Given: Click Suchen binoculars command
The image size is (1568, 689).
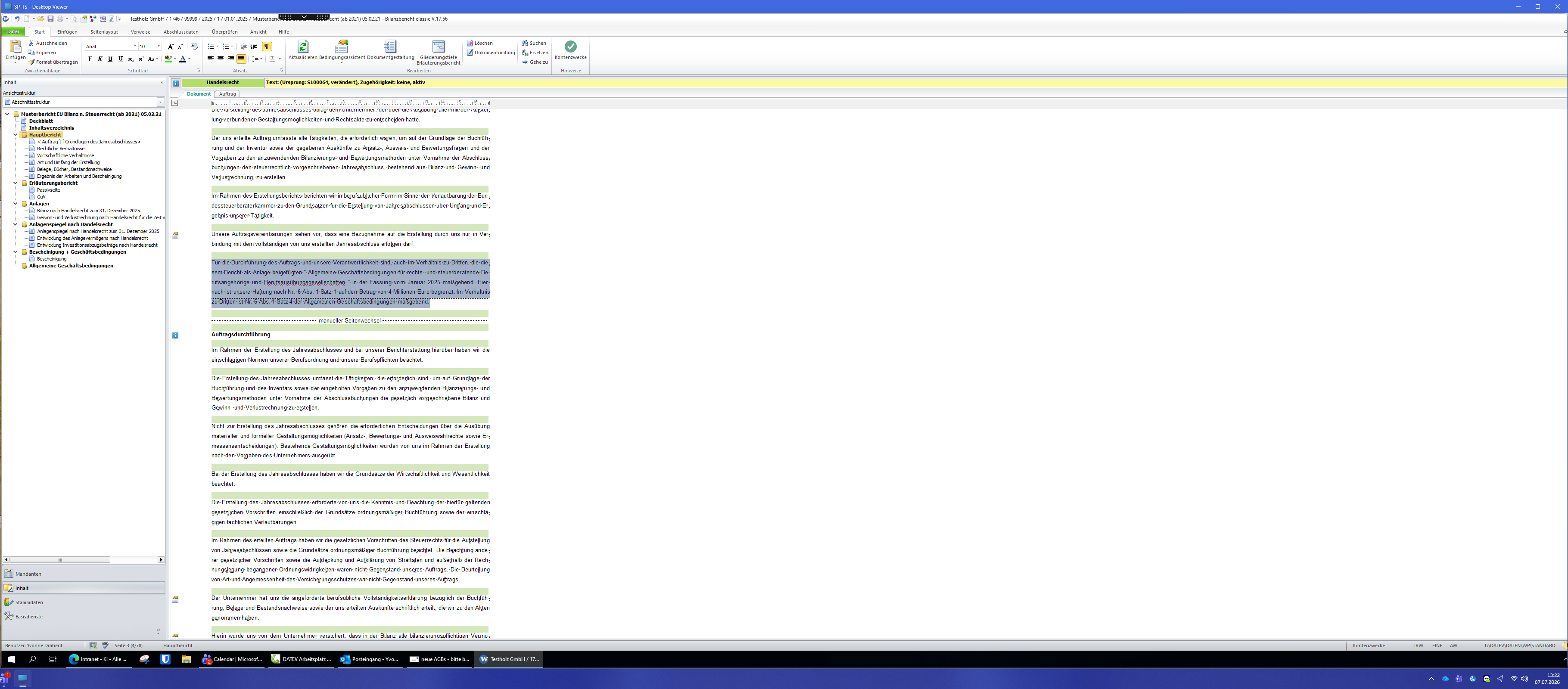Looking at the screenshot, I should 535,43.
